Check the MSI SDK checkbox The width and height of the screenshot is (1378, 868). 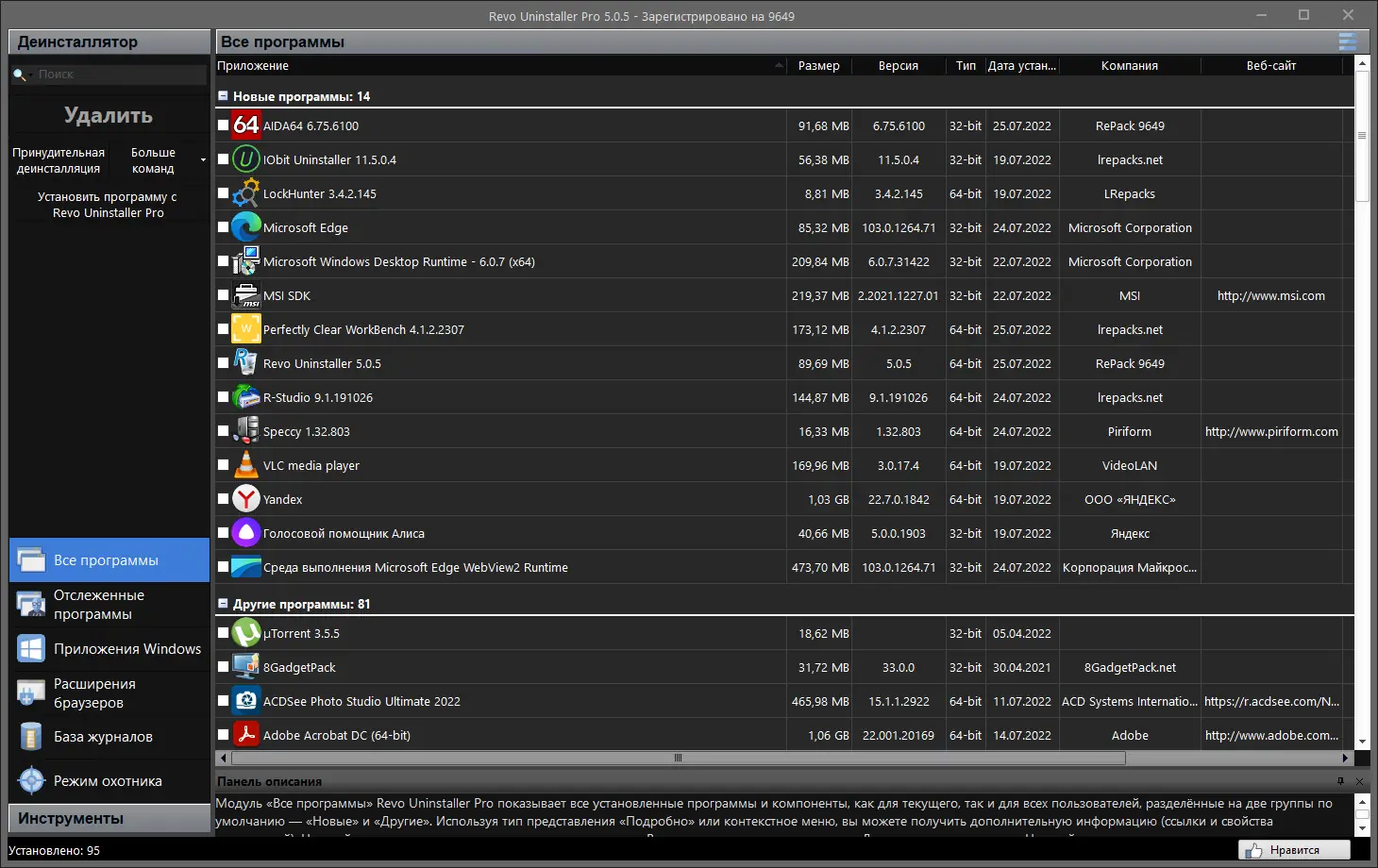[x=224, y=294]
